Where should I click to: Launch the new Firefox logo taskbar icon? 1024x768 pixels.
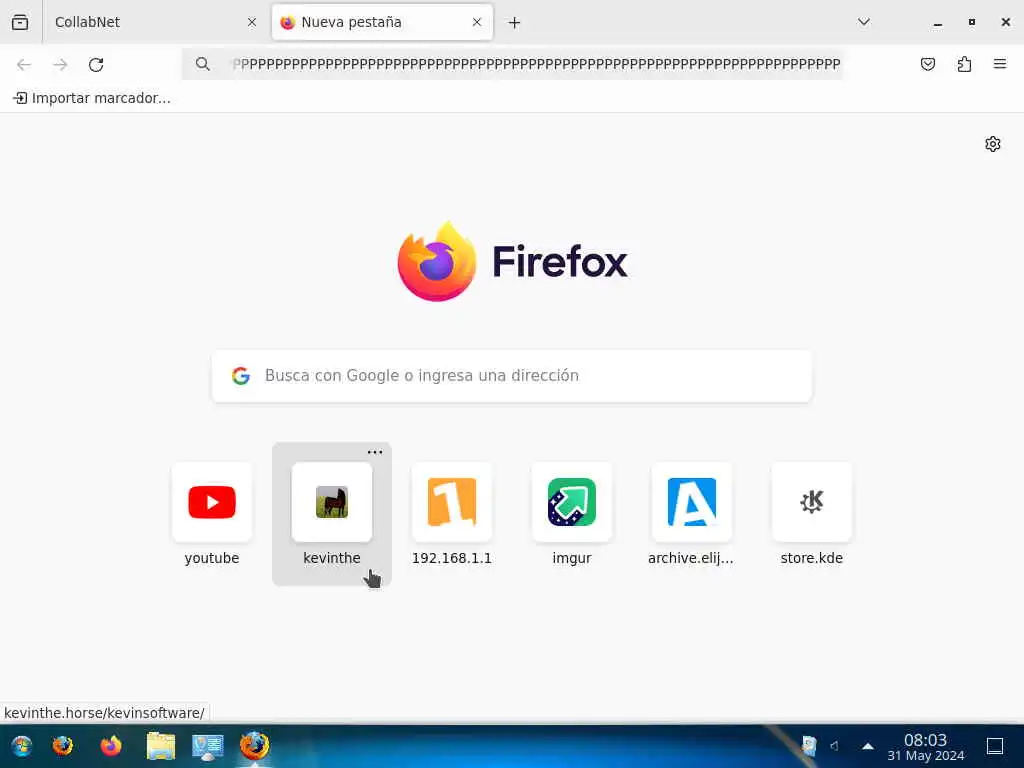(x=111, y=746)
